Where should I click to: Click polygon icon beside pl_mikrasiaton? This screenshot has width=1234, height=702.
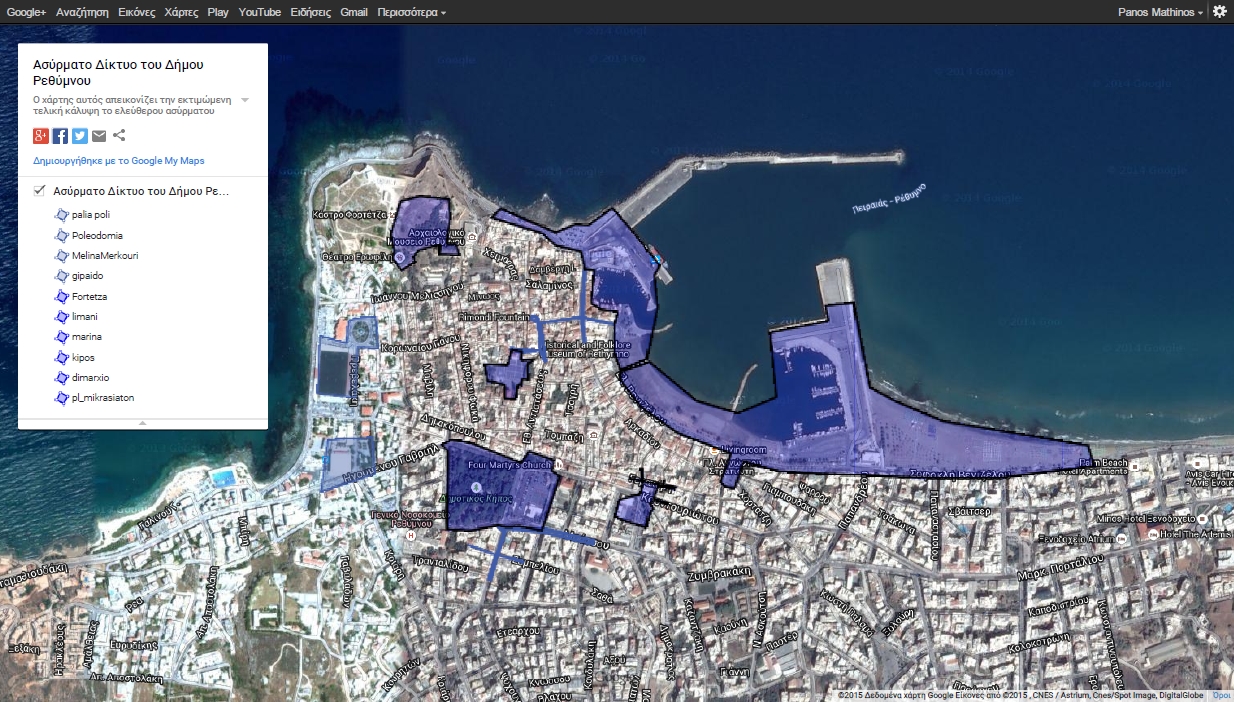click(x=61, y=398)
